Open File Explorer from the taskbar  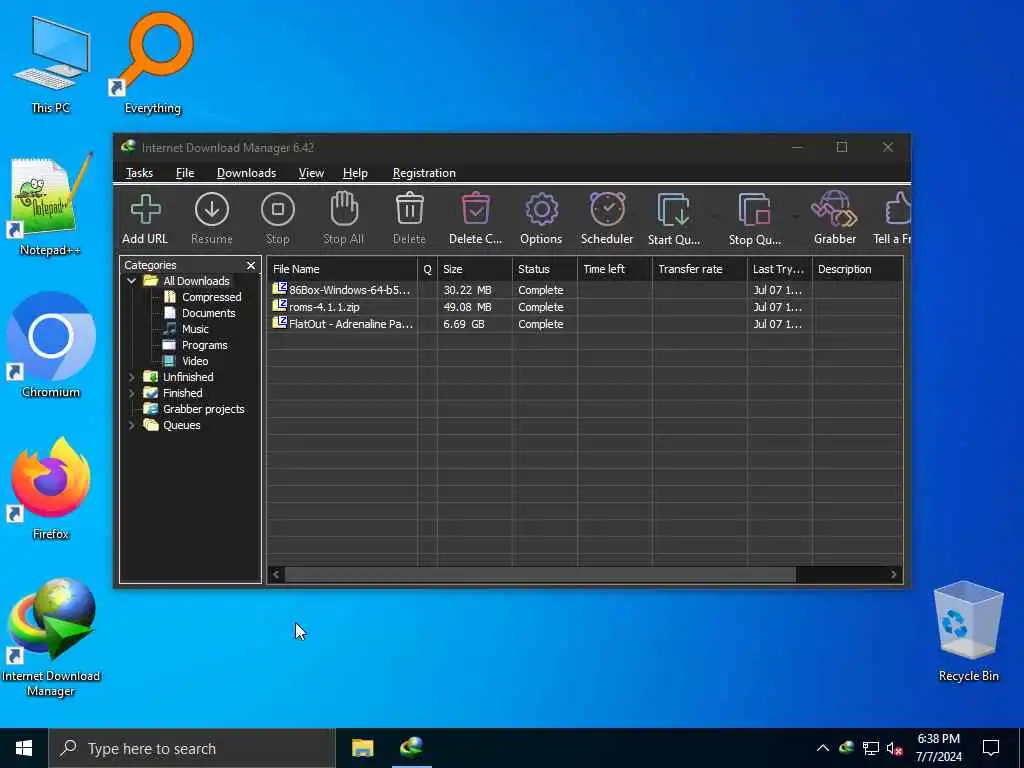tap(362, 748)
